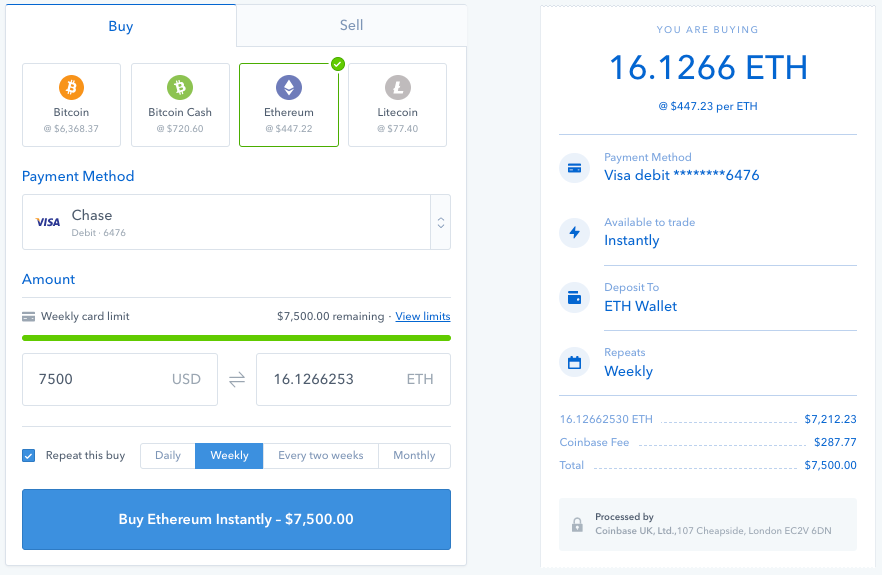Choose the Bitcoin card at $6,368.37
Viewport: 882px width, 575px height.
coord(71,105)
